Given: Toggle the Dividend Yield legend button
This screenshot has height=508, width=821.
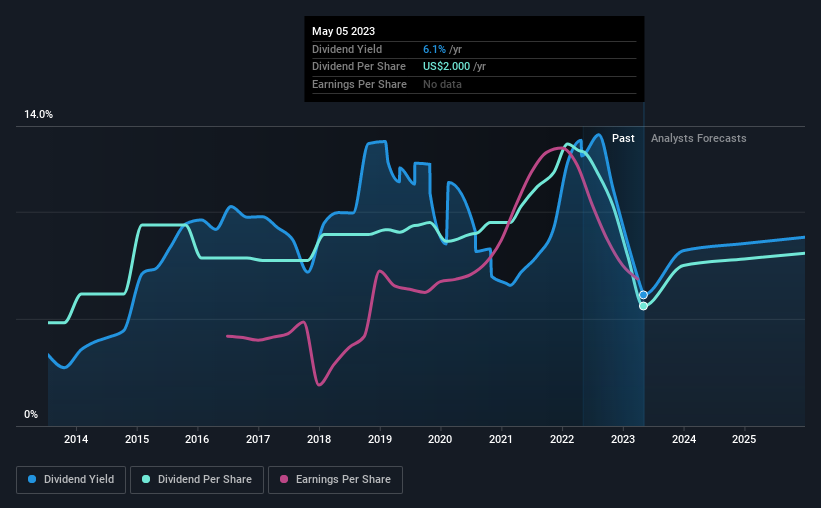Looking at the screenshot, I should 71,480.
